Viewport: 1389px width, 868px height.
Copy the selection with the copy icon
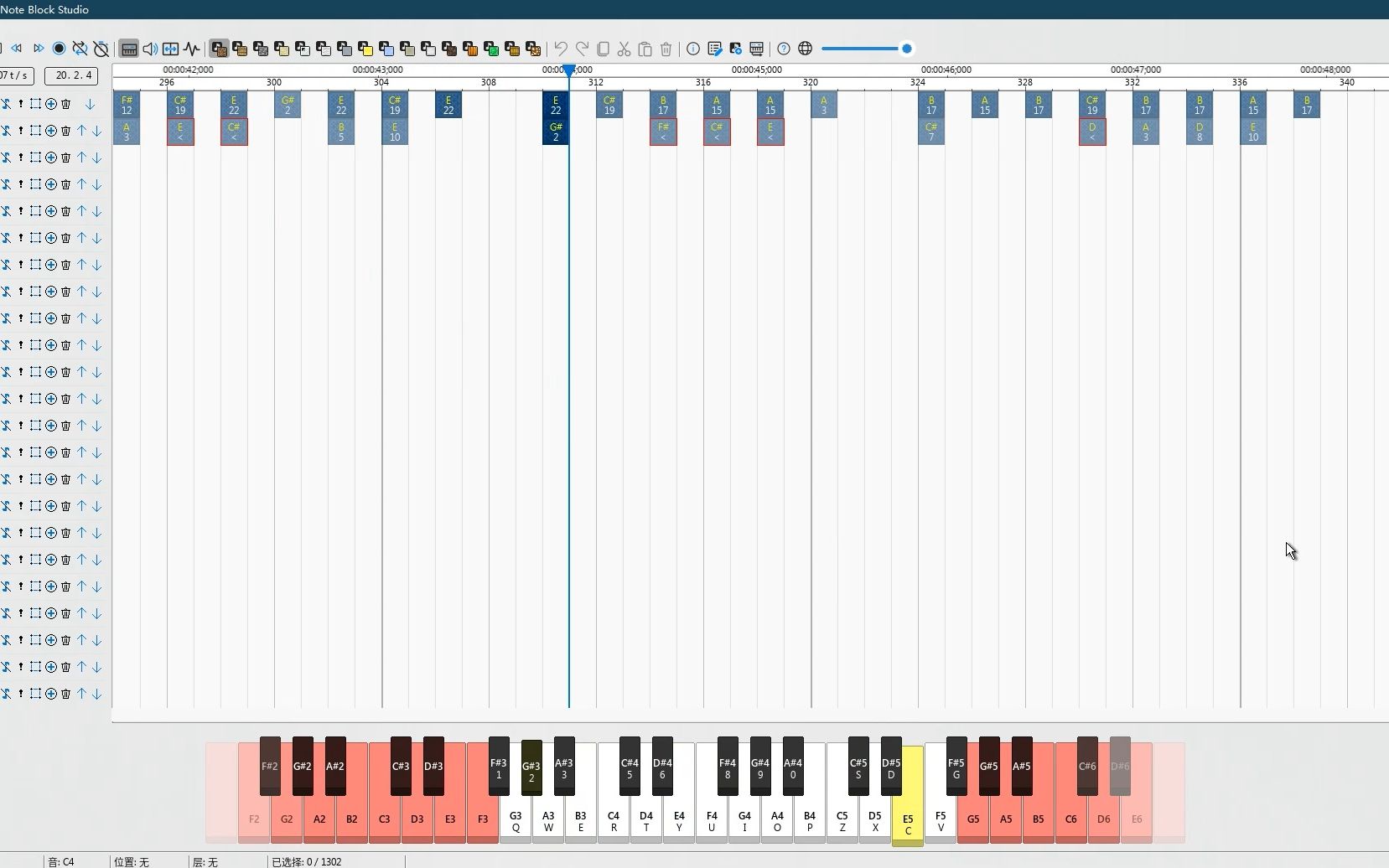point(603,49)
